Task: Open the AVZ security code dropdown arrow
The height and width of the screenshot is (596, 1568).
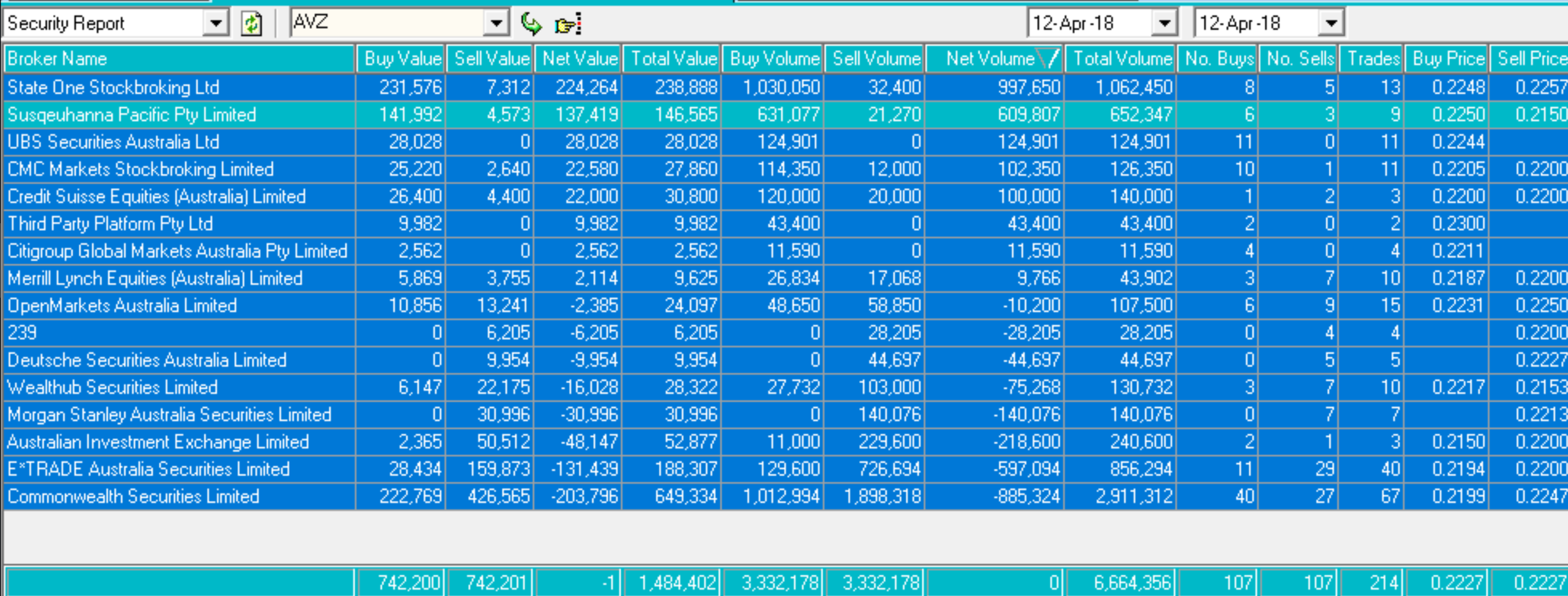Action: pyautogui.click(x=496, y=24)
